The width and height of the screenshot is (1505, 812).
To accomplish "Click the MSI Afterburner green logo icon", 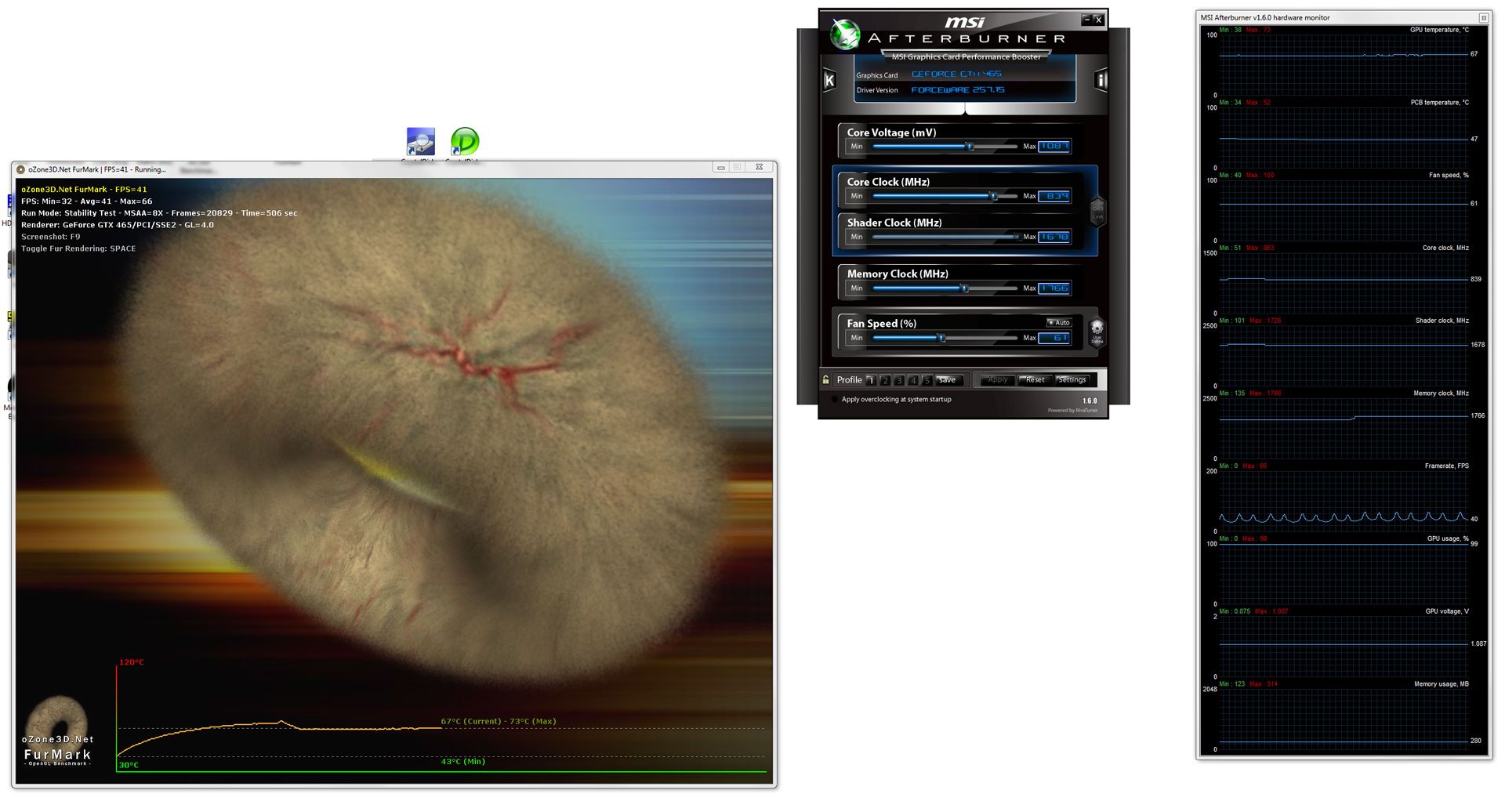I will point(845,35).
